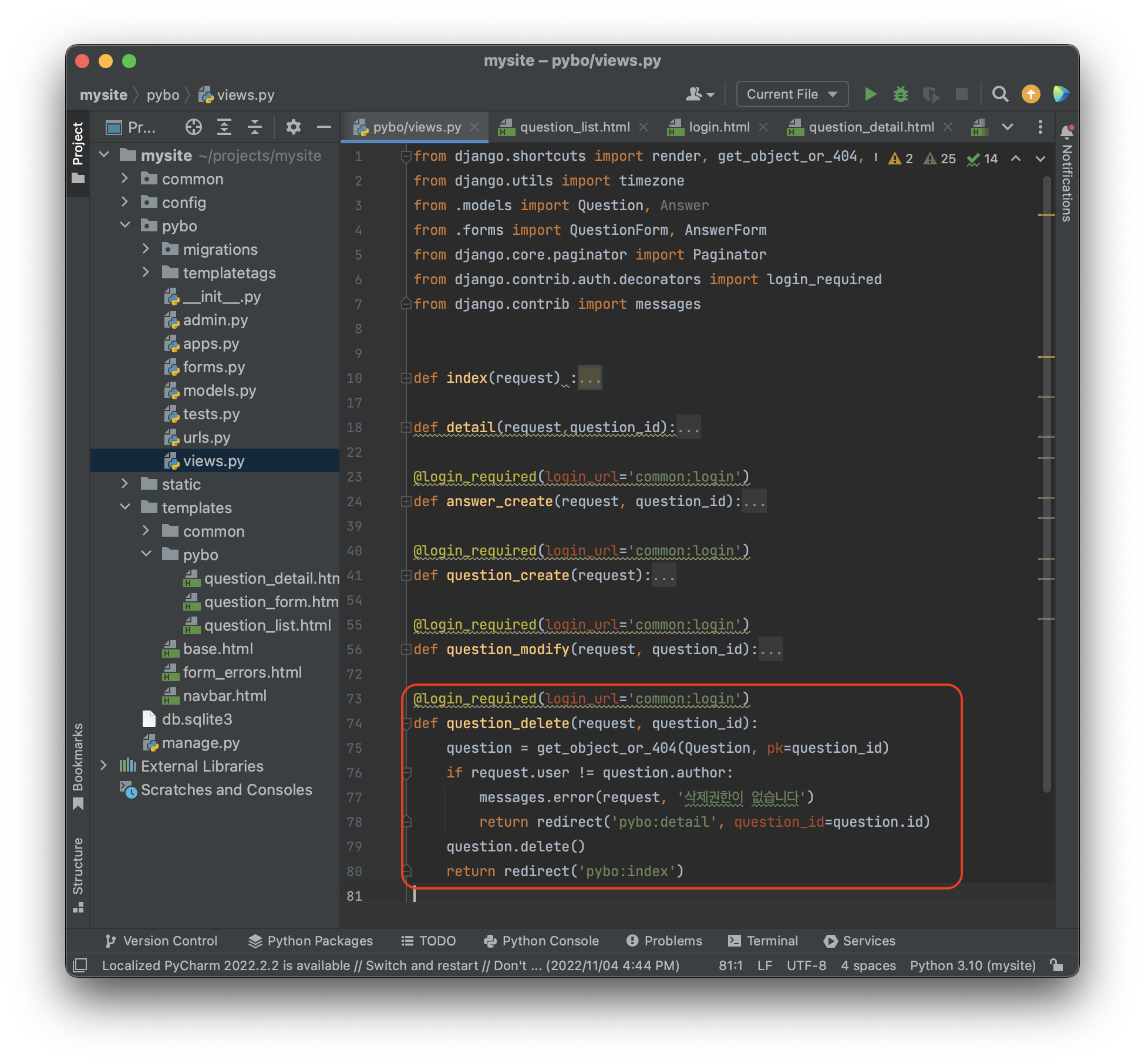Screen dimensions: 1145x1064
Task: Switch to login.html editor tab
Action: (x=719, y=127)
